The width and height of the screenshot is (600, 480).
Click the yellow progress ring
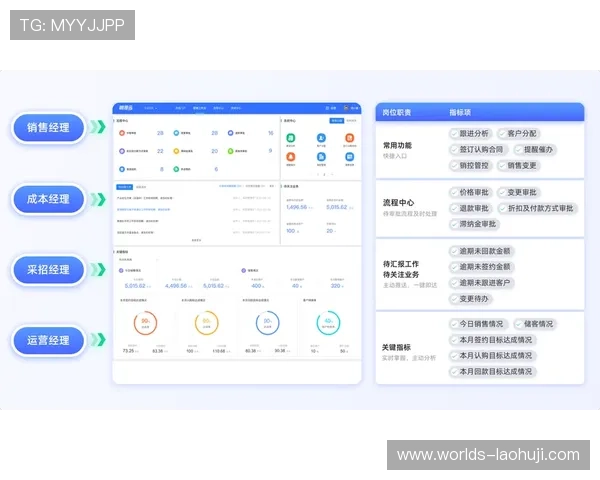[x=207, y=323]
